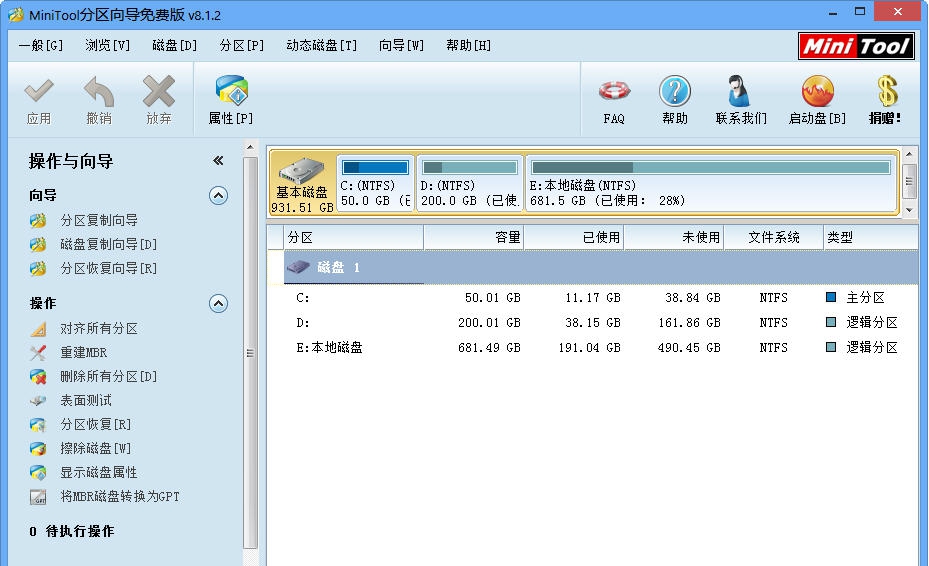
Task: Click the left panel scrollbar up arrow
Action: tap(250, 147)
